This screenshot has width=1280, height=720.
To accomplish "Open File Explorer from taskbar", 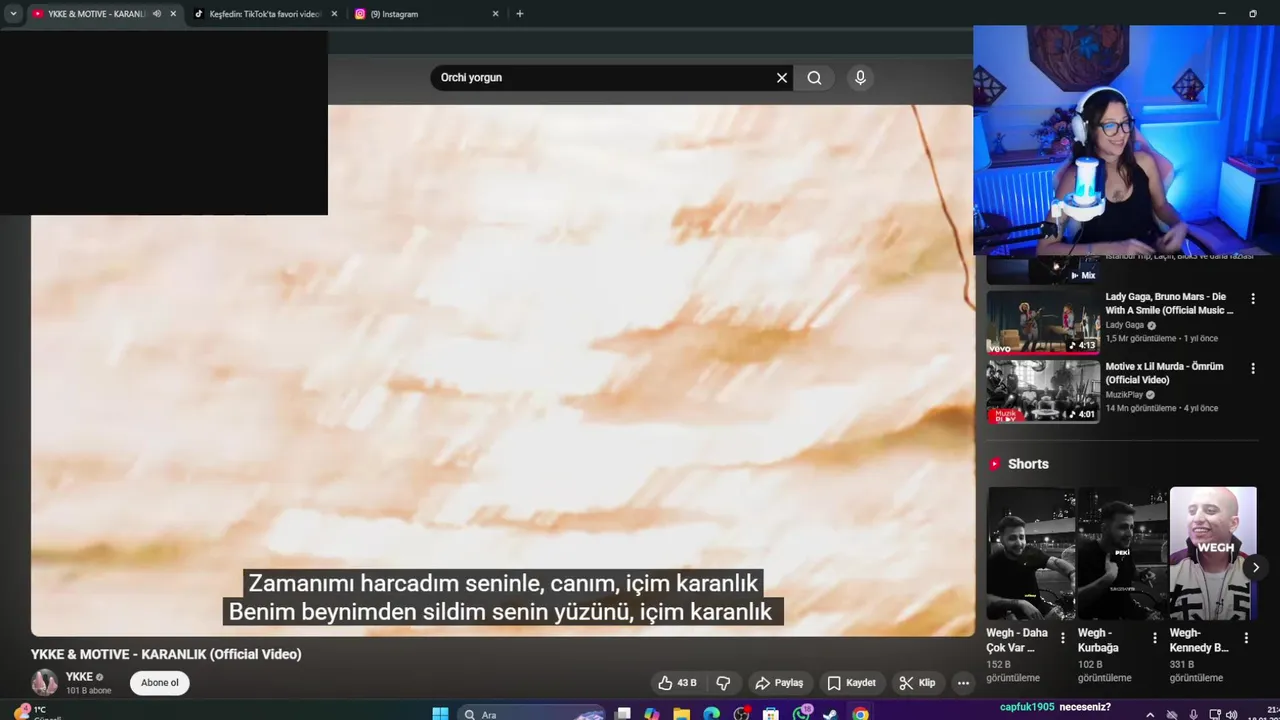I will (682, 714).
